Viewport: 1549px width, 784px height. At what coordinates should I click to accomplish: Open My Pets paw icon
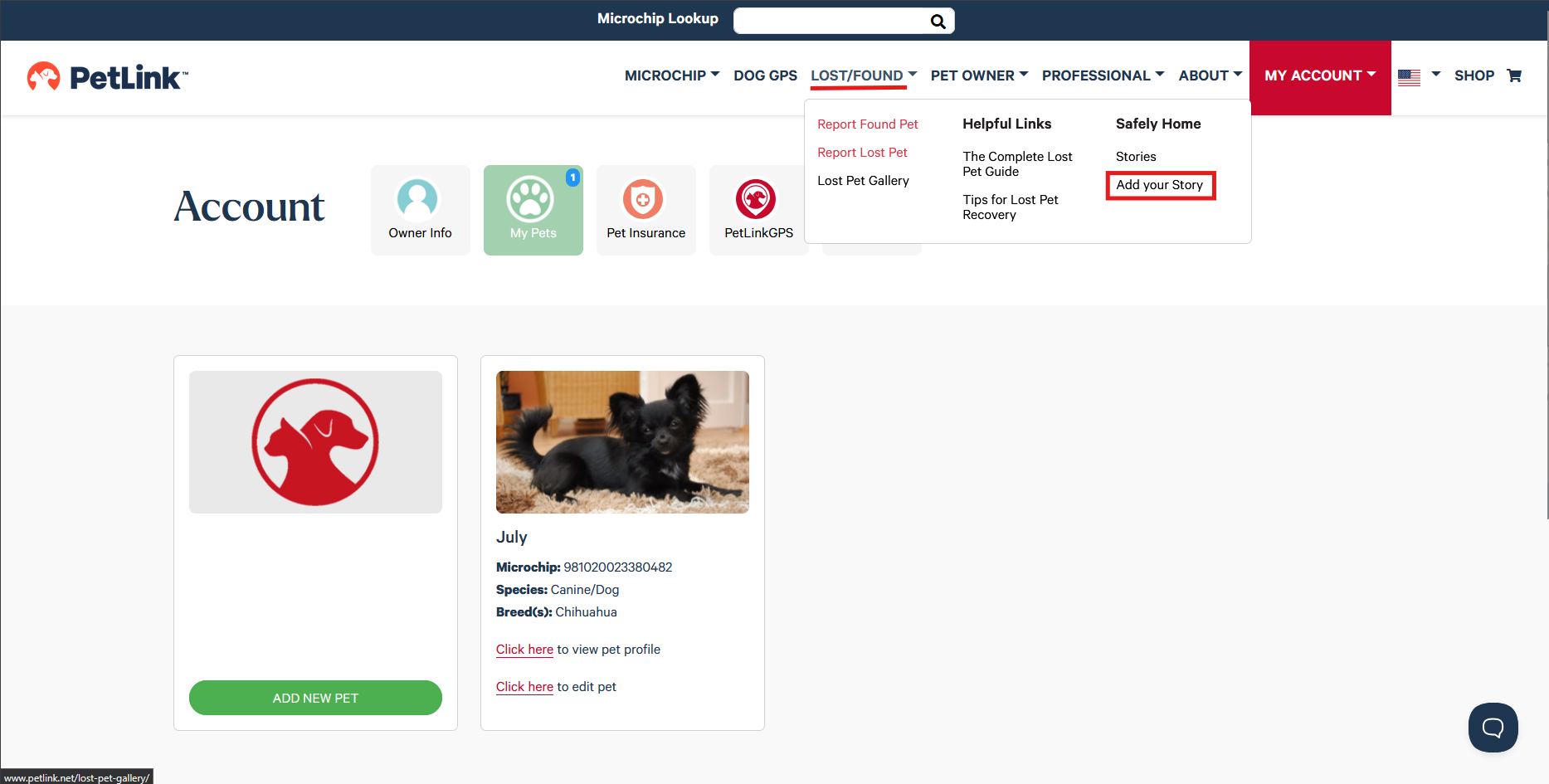(x=530, y=198)
